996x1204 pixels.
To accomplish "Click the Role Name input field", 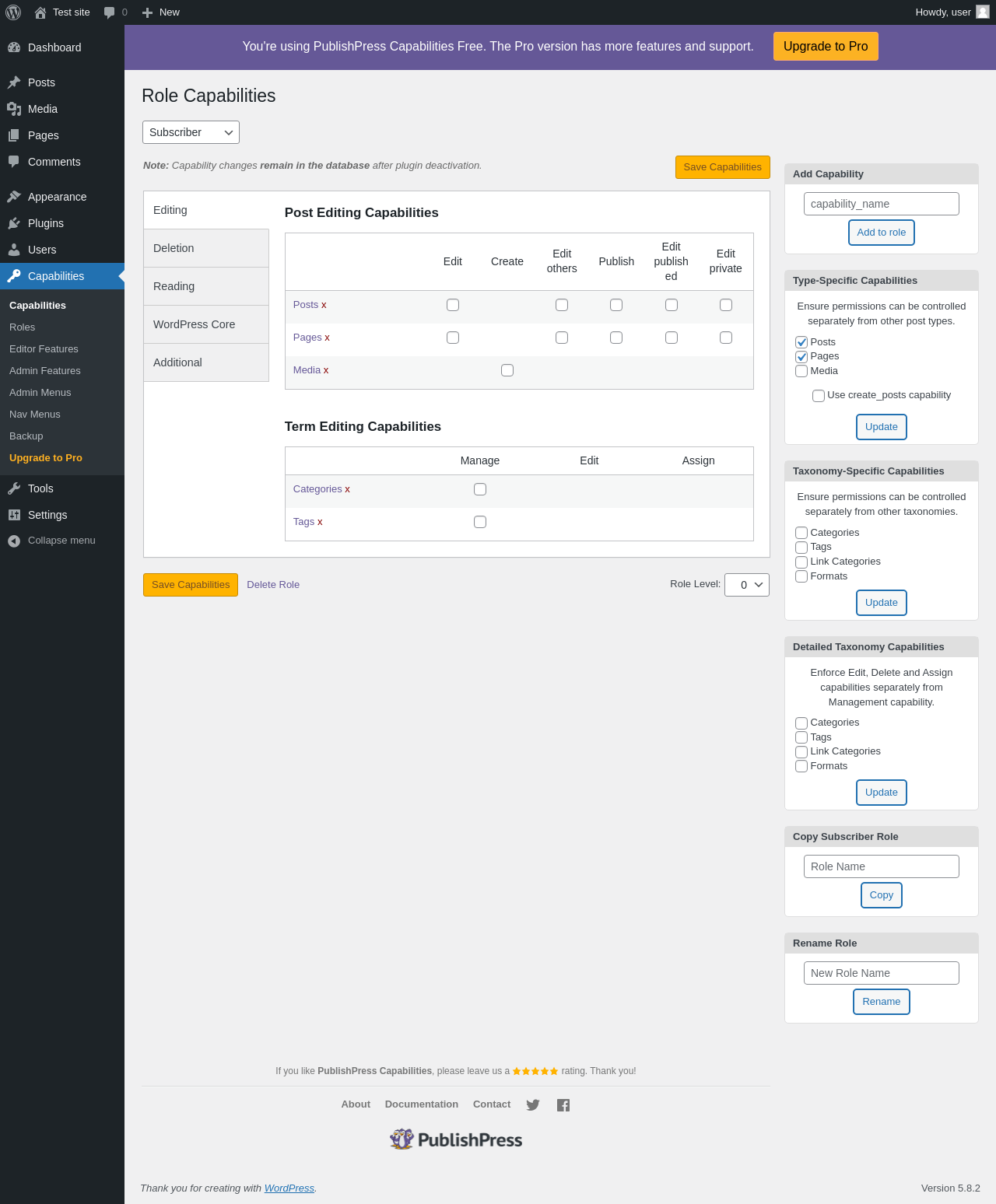I will [882, 866].
